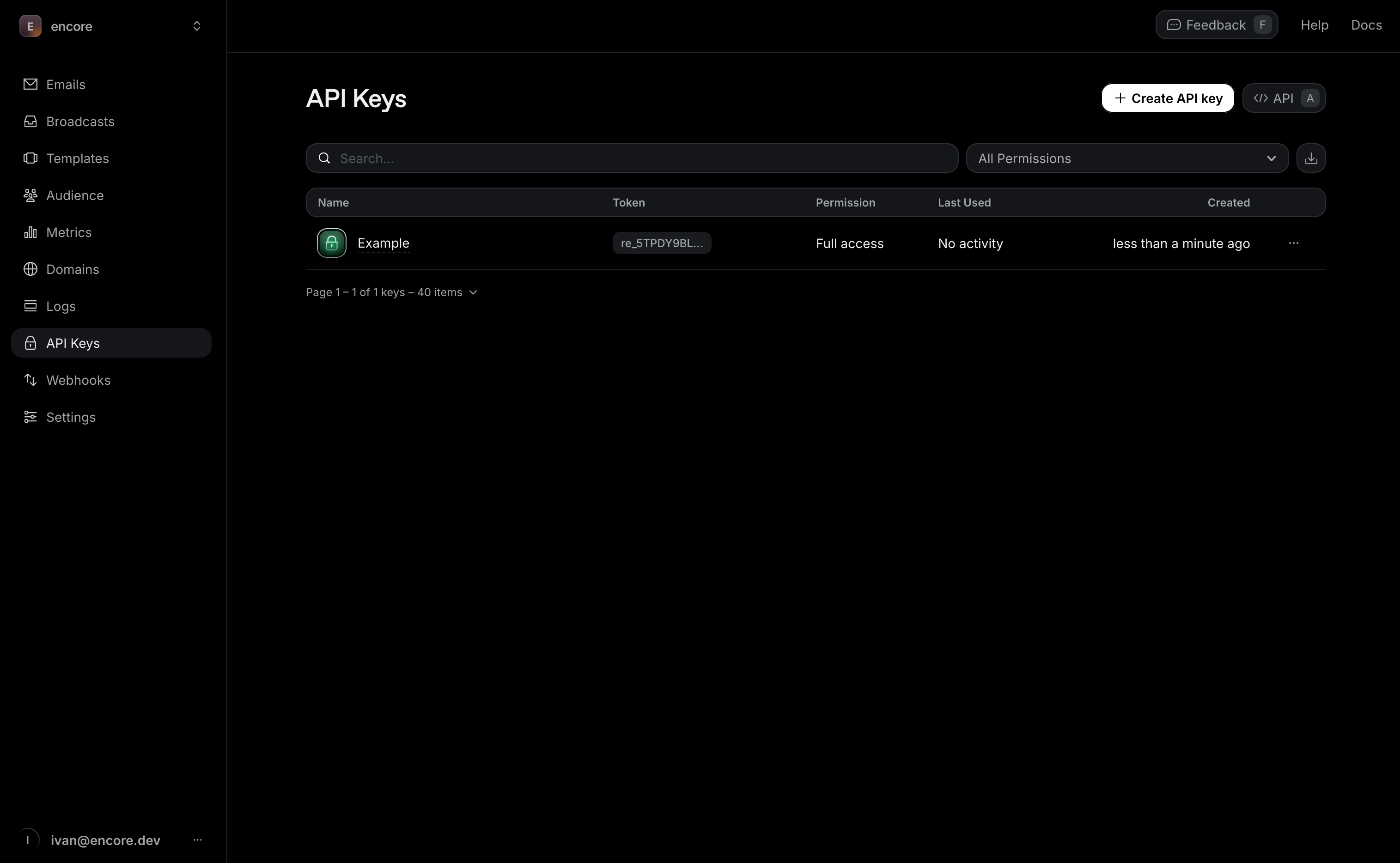Open Logs using the sidebar icon
This screenshot has width=1400, height=863.
[x=30, y=306]
